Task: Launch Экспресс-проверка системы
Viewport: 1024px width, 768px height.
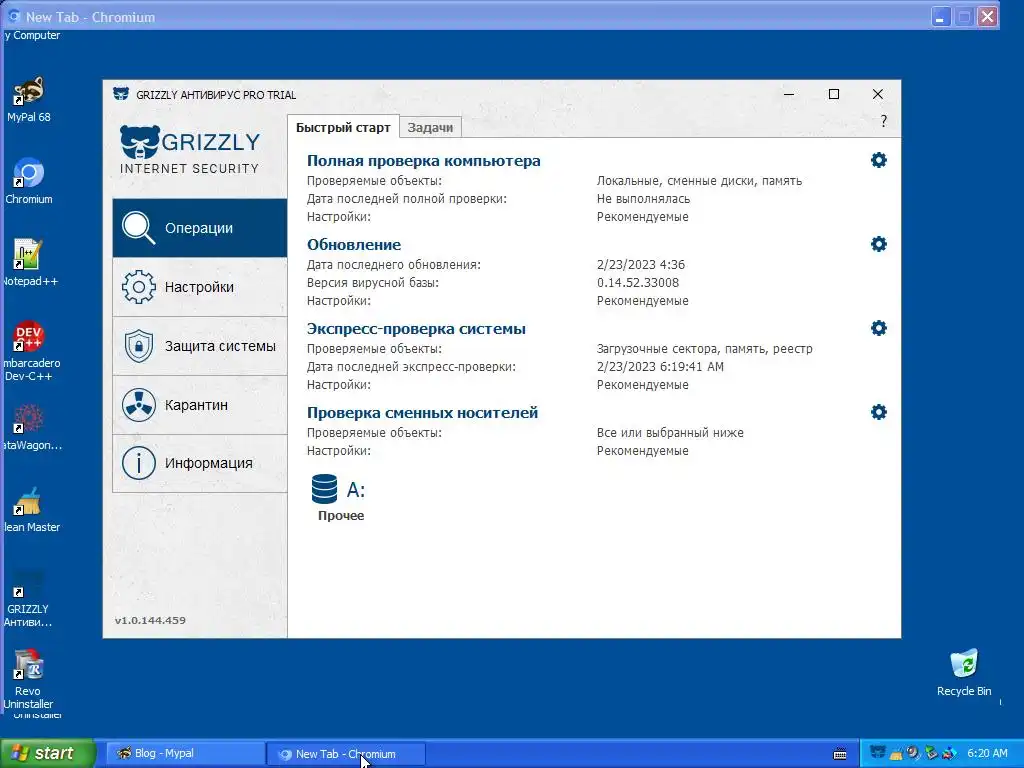Action: tap(416, 328)
